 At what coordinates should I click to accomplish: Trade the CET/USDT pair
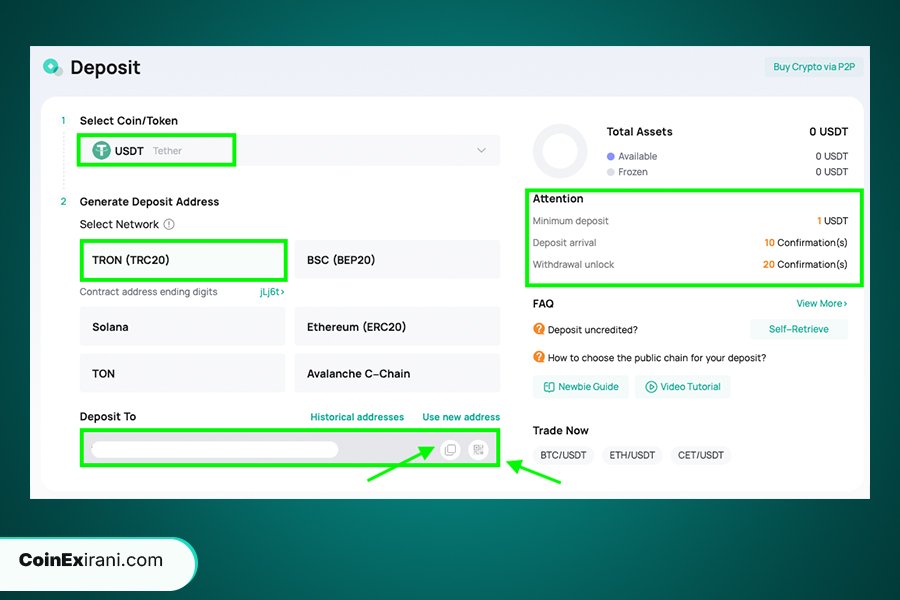pos(700,455)
